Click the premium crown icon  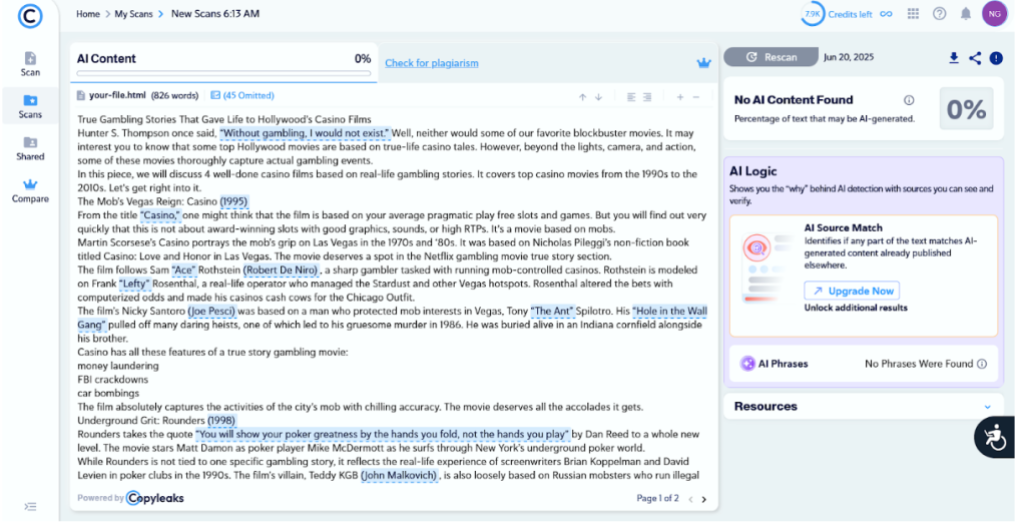(x=703, y=63)
